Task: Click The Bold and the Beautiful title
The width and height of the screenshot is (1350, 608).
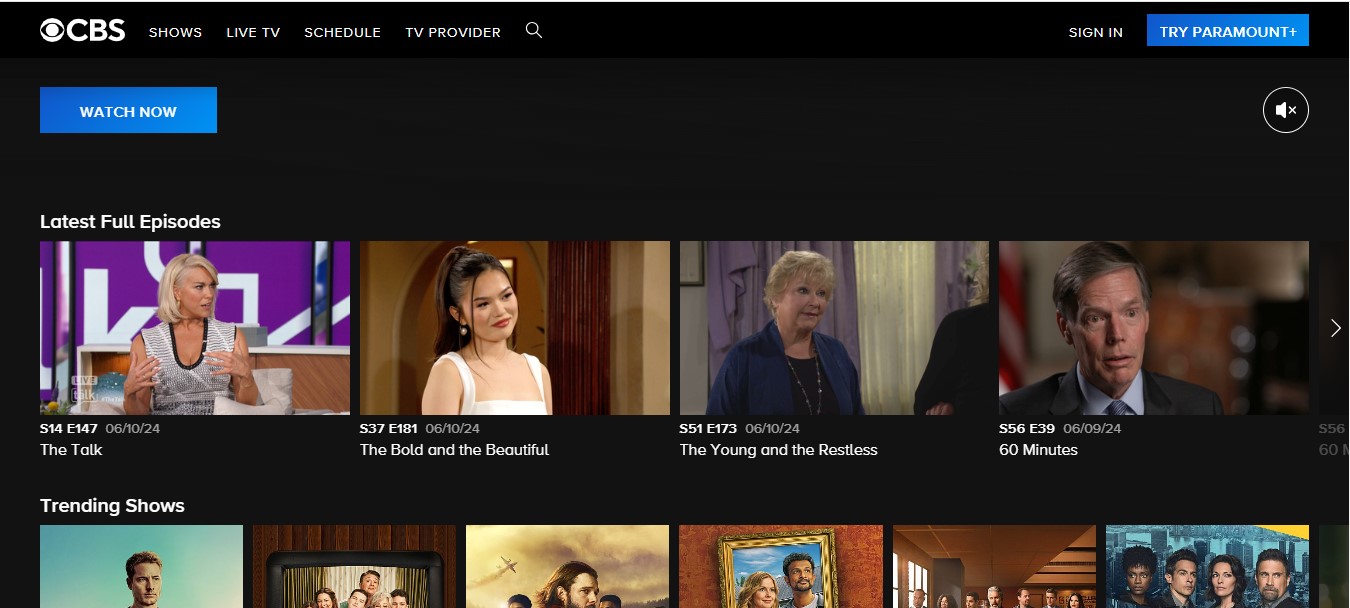Action: (x=454, y=450)
